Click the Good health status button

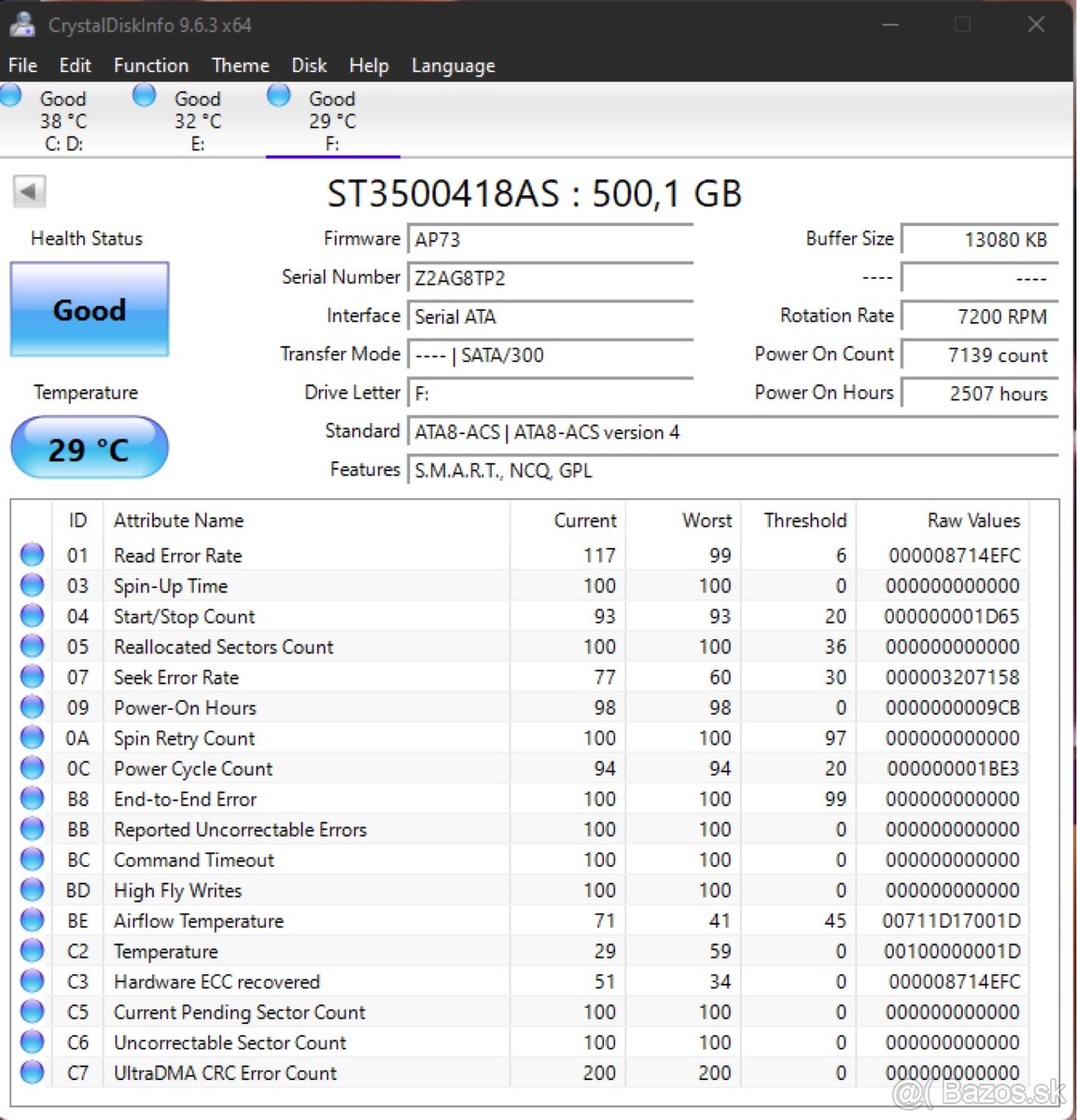[x=89, y=309]
